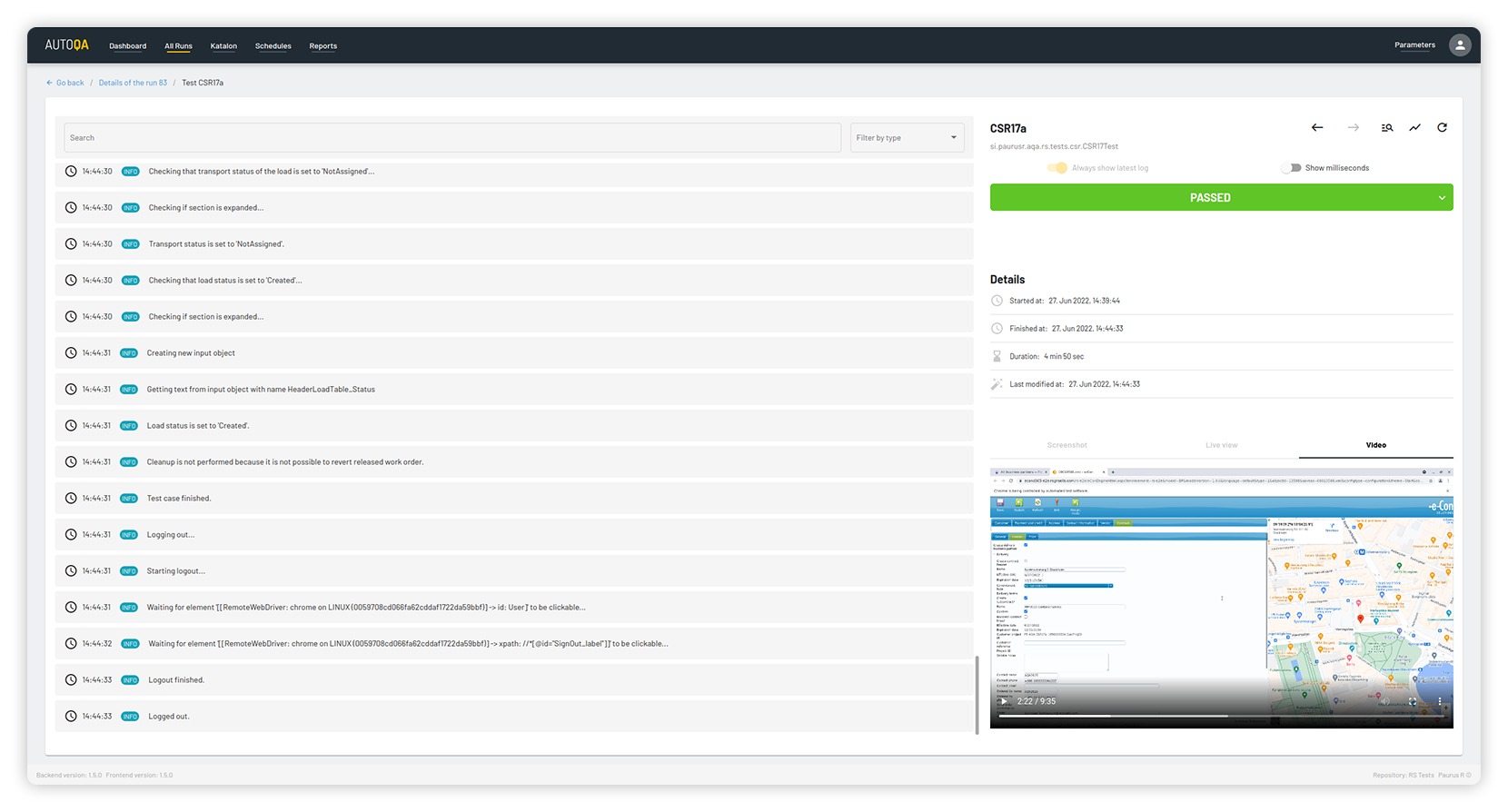
Task: Open the trend chart icon for CSR17a
Action: [x=1414, y=128]
